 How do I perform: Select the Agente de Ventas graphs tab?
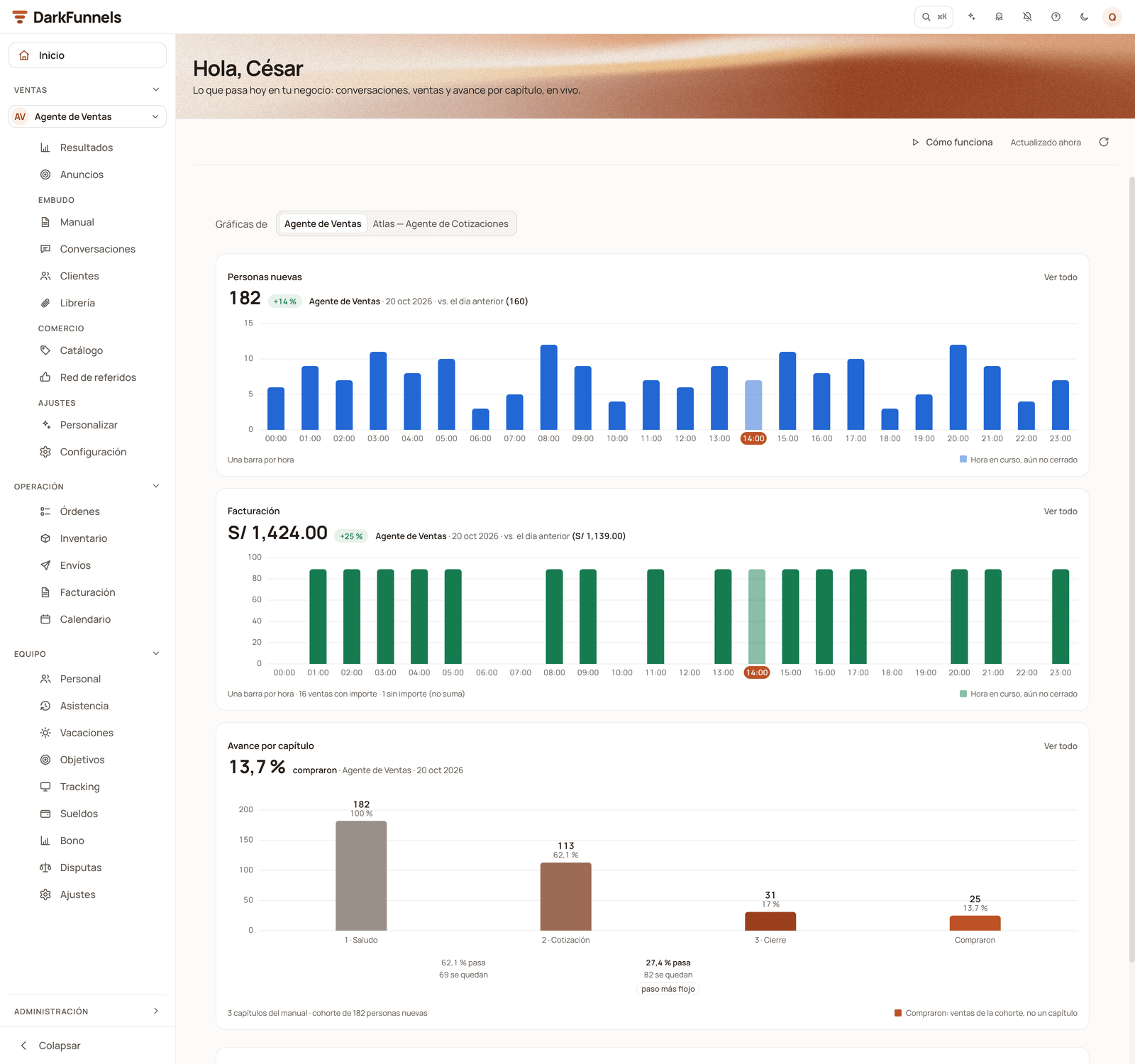(323, 224)
